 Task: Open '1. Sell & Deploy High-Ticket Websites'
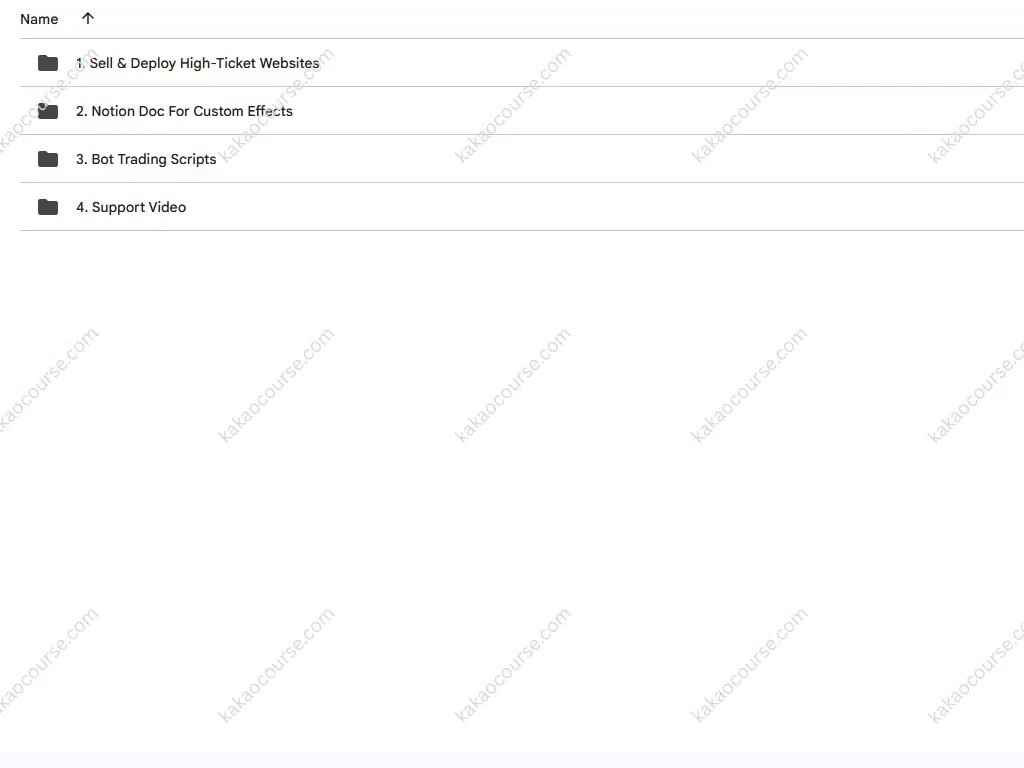point(197,63)
